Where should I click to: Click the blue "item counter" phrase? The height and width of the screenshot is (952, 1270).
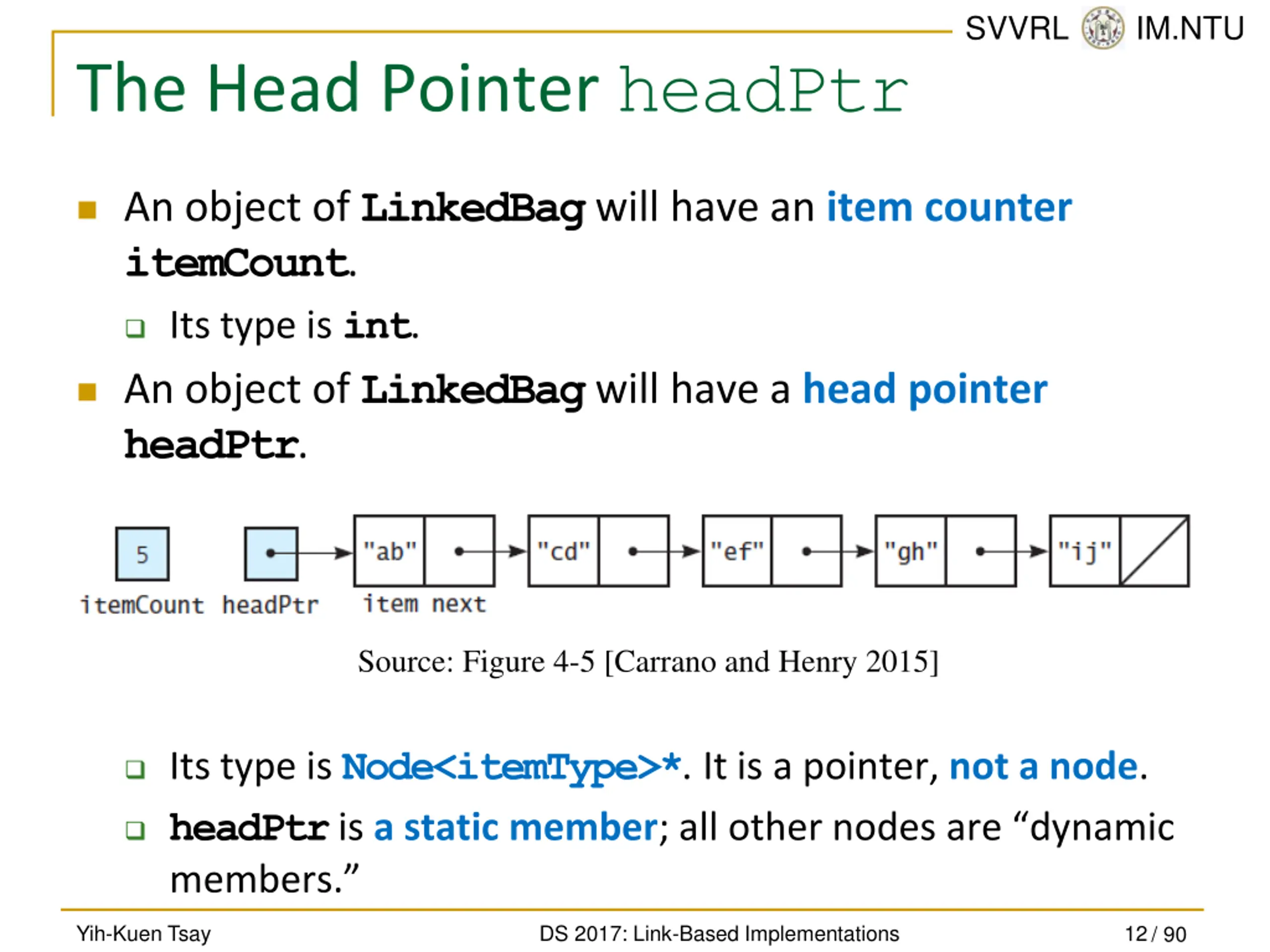click(x=949, y=207)
